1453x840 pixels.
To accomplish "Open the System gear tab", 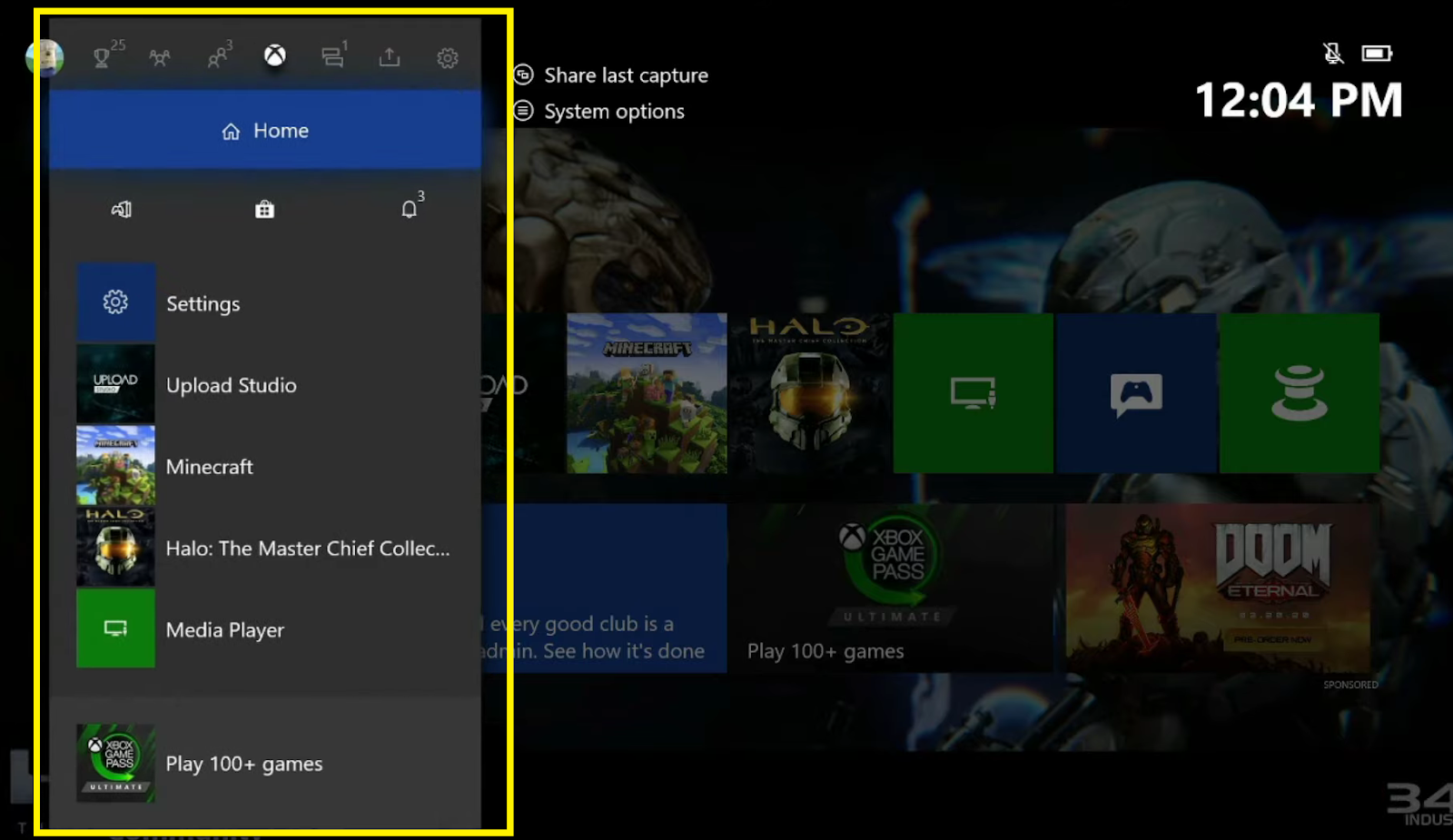I will click(448, 58).
